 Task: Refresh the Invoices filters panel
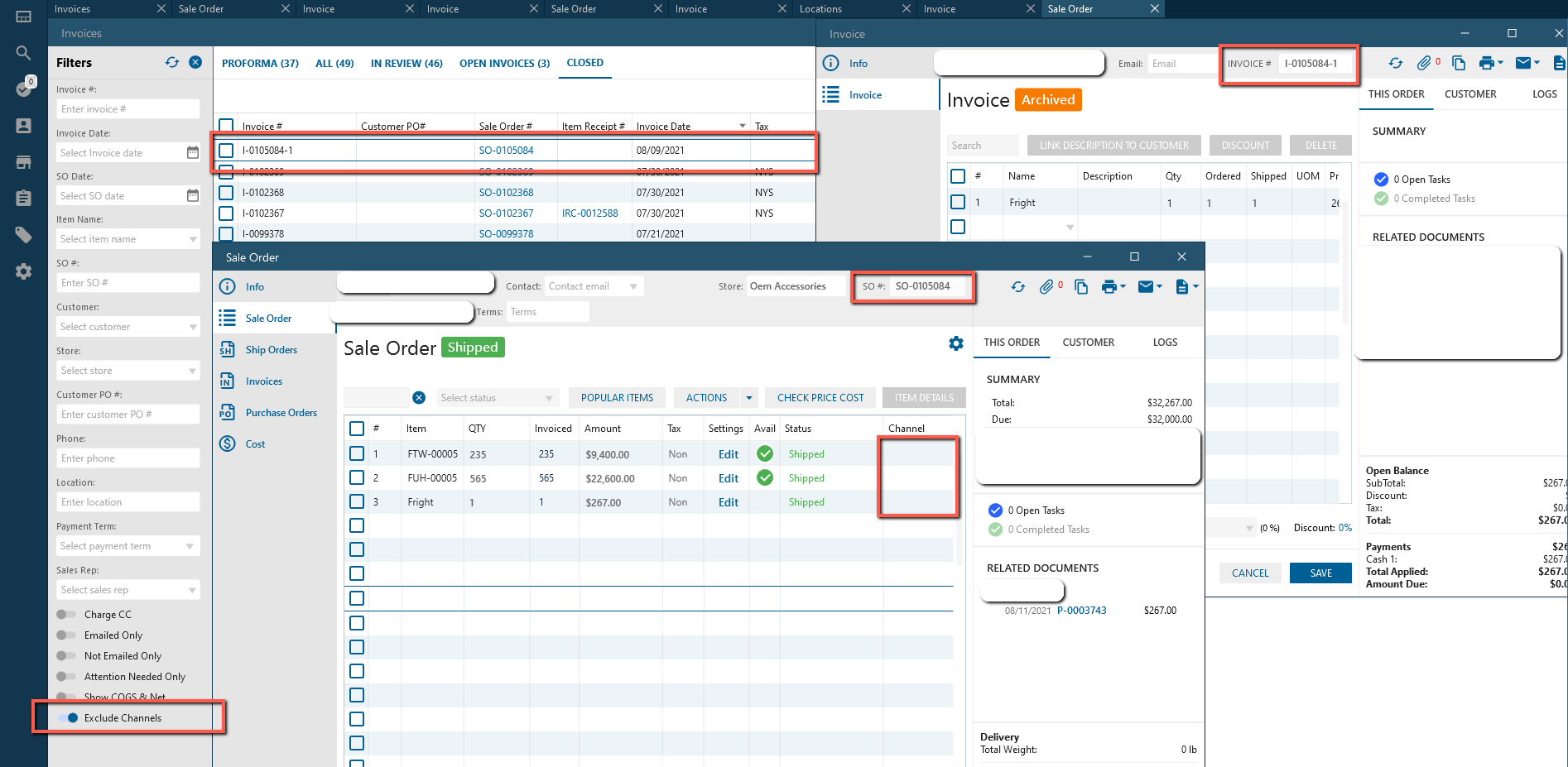coord(172,63)
